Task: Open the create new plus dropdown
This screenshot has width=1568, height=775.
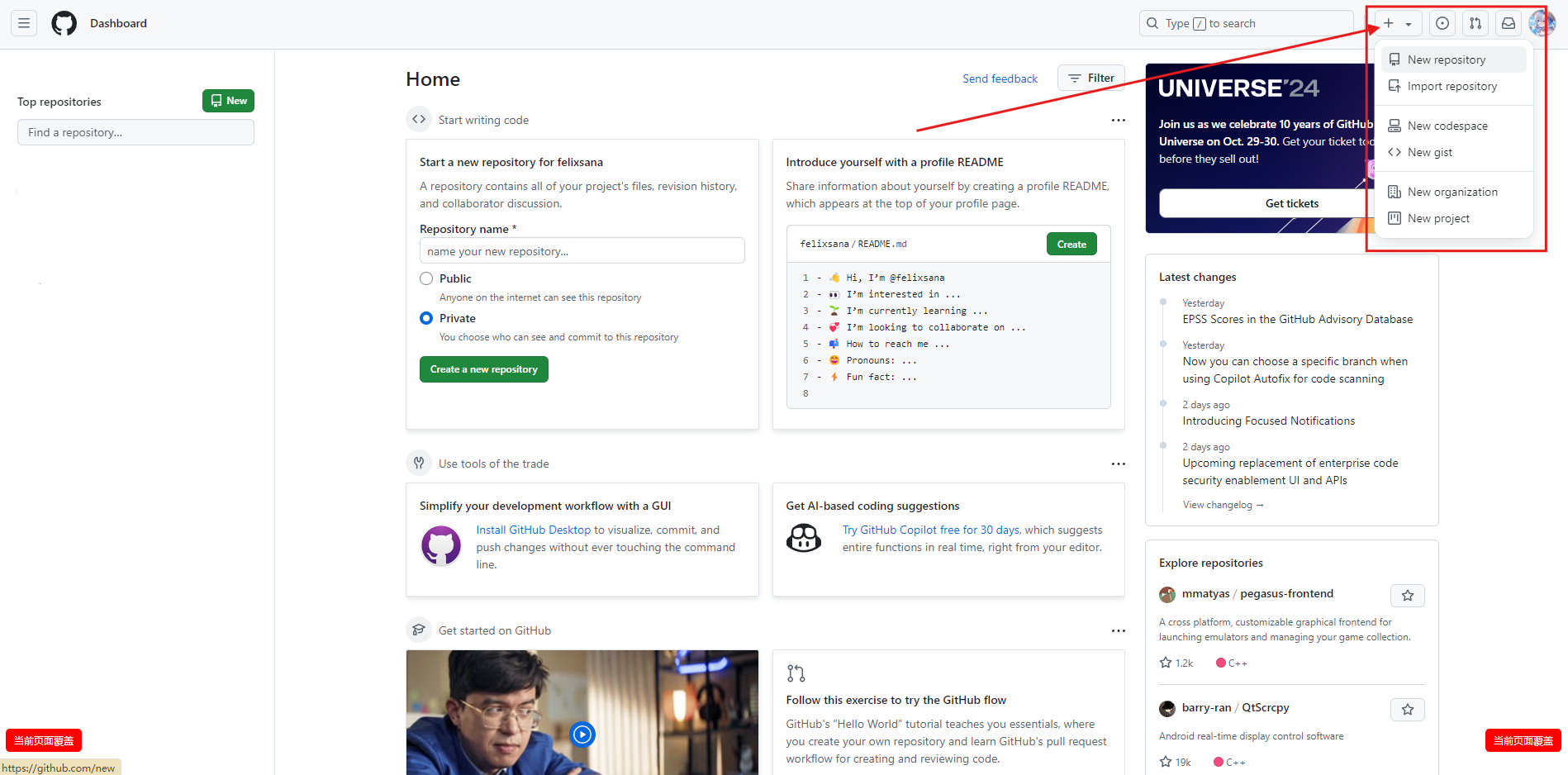Action: 1398,23
